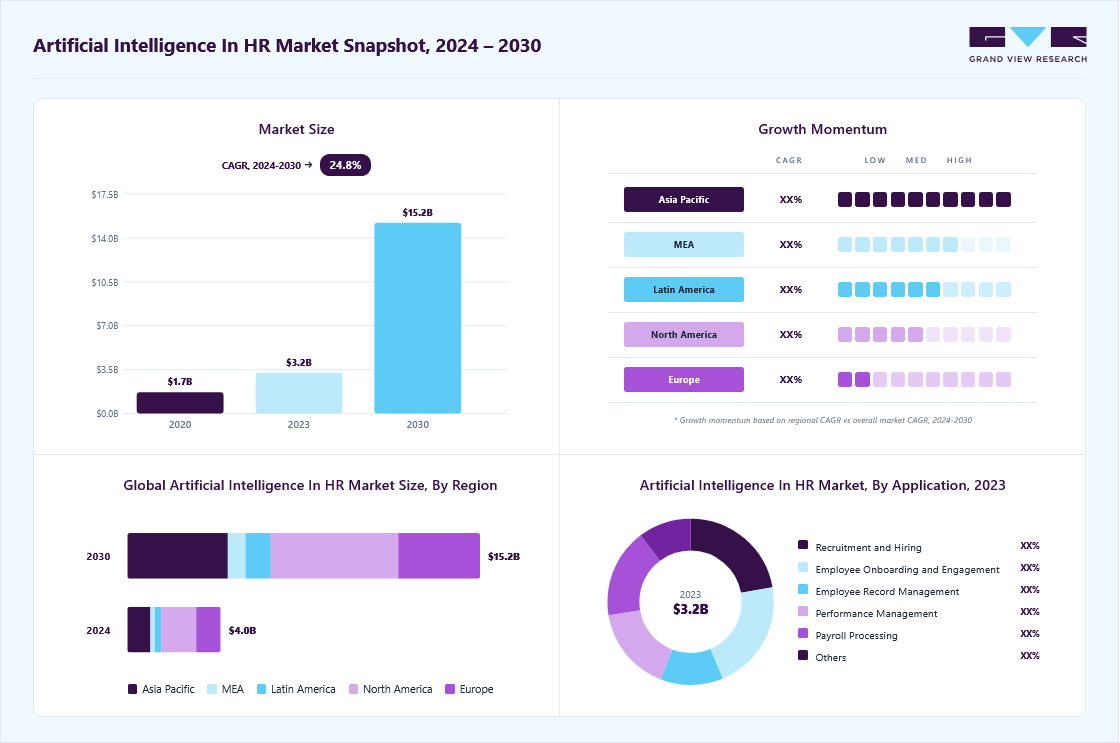
Task: Click Europe XX% CAGR value
Action: pos(791,380)
